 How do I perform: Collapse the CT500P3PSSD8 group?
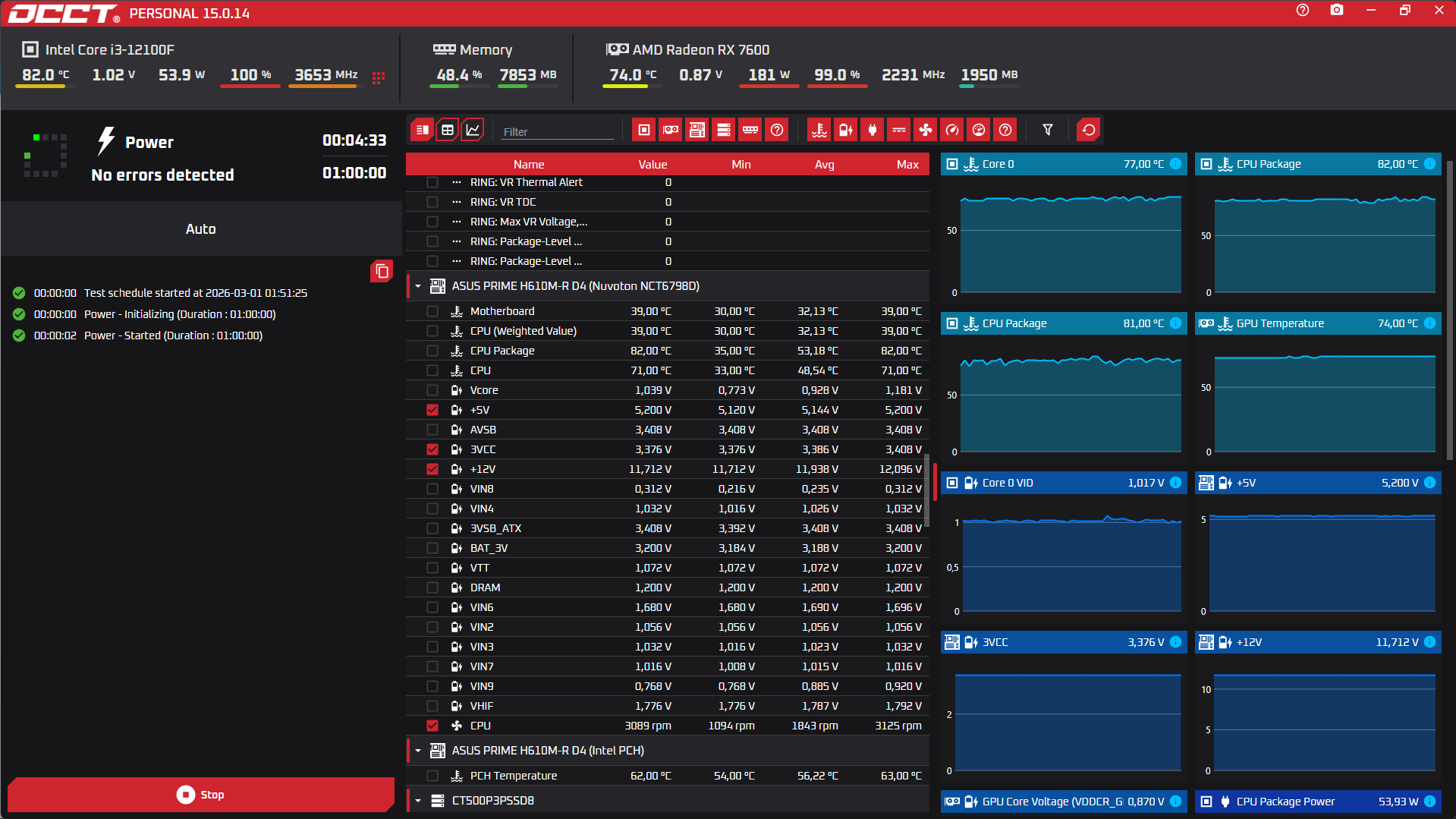(x=418, y=801)
